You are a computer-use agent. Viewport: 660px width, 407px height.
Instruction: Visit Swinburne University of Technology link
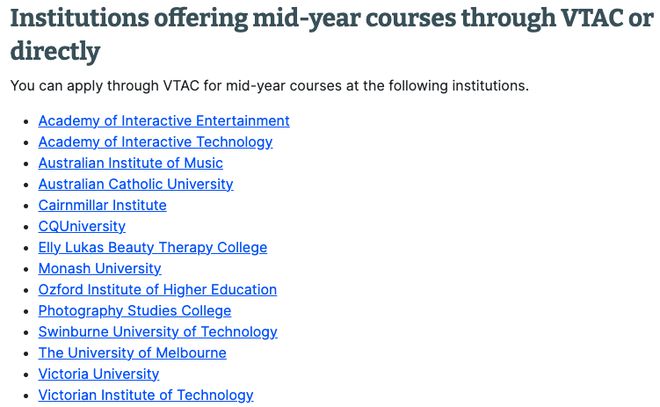pyautogui.click(x=158, y=332)
